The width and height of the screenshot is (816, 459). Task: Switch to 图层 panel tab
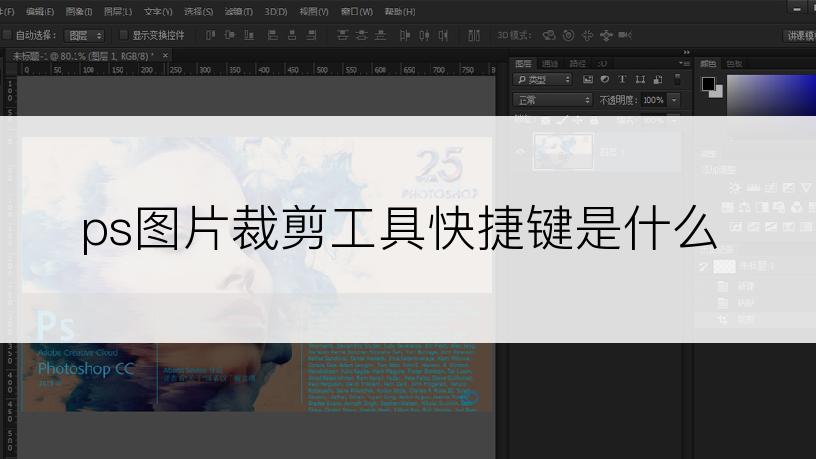523,63
